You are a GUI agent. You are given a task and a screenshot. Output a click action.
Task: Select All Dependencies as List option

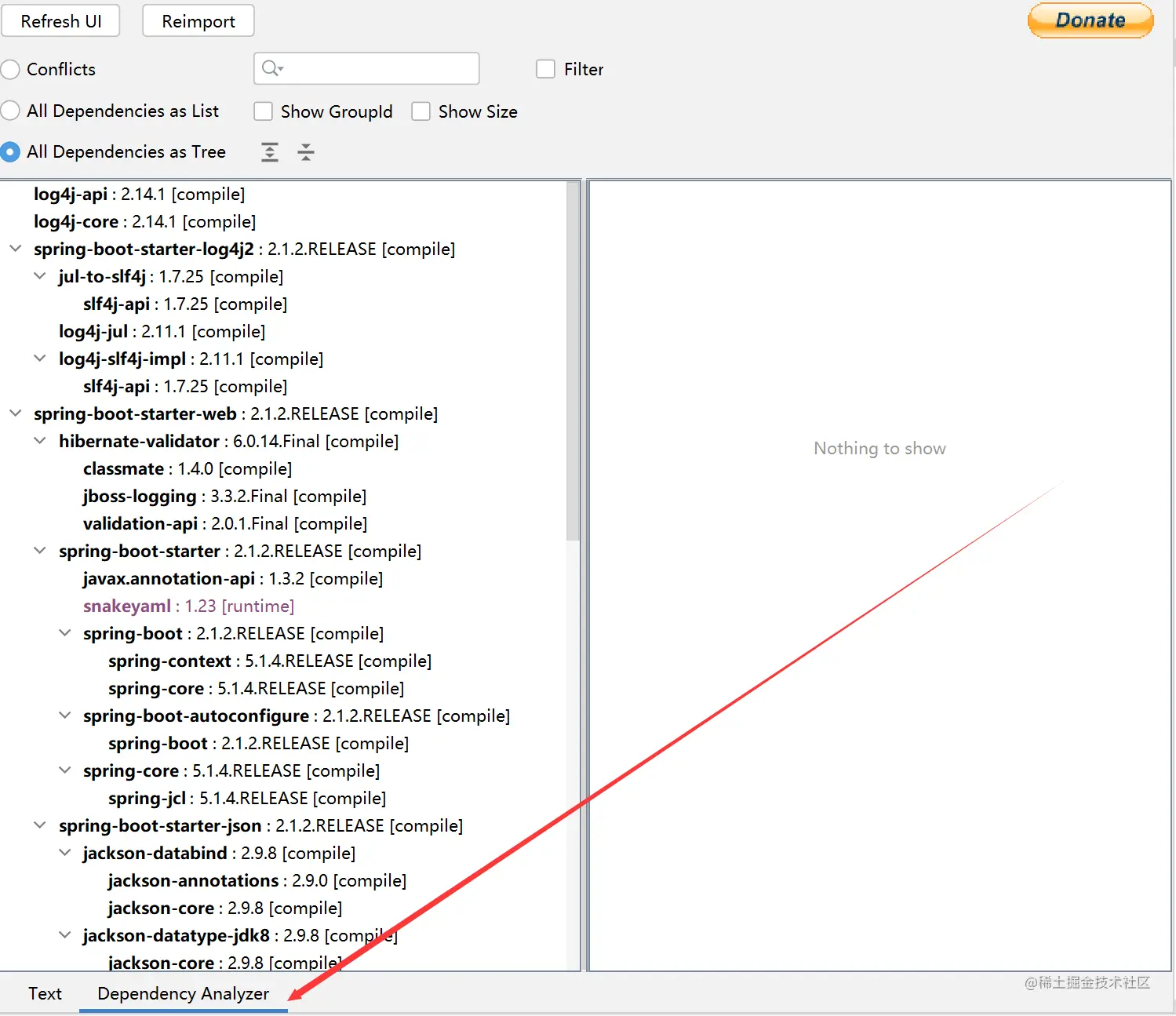click(10, 111)
